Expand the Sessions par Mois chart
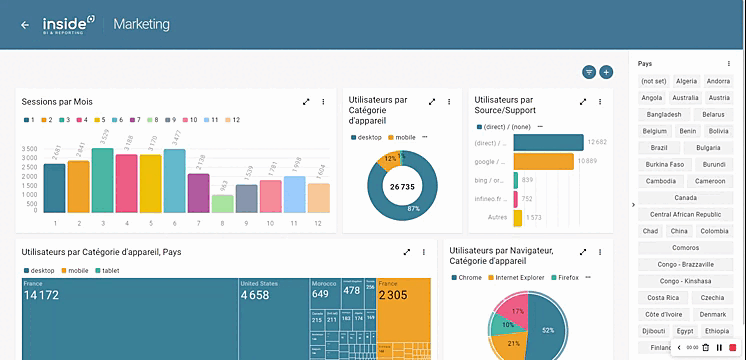Image resolution: width=746 pixels, height=360 pixels. (306, 102)
